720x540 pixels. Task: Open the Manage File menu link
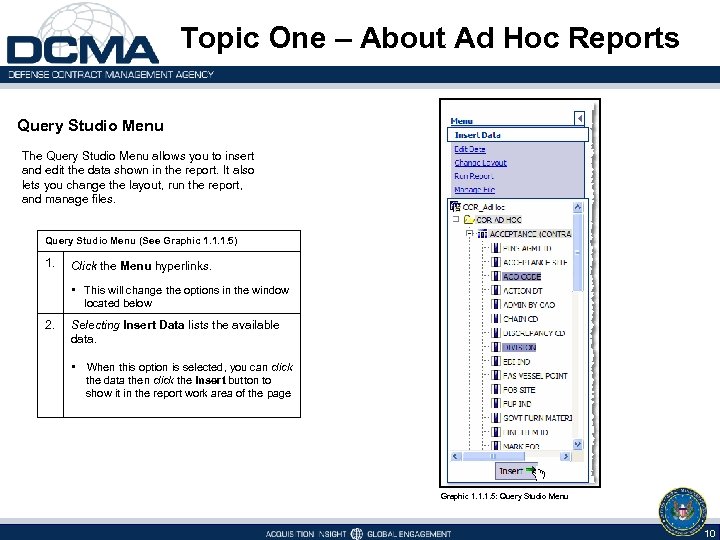(x=474, y=190)
